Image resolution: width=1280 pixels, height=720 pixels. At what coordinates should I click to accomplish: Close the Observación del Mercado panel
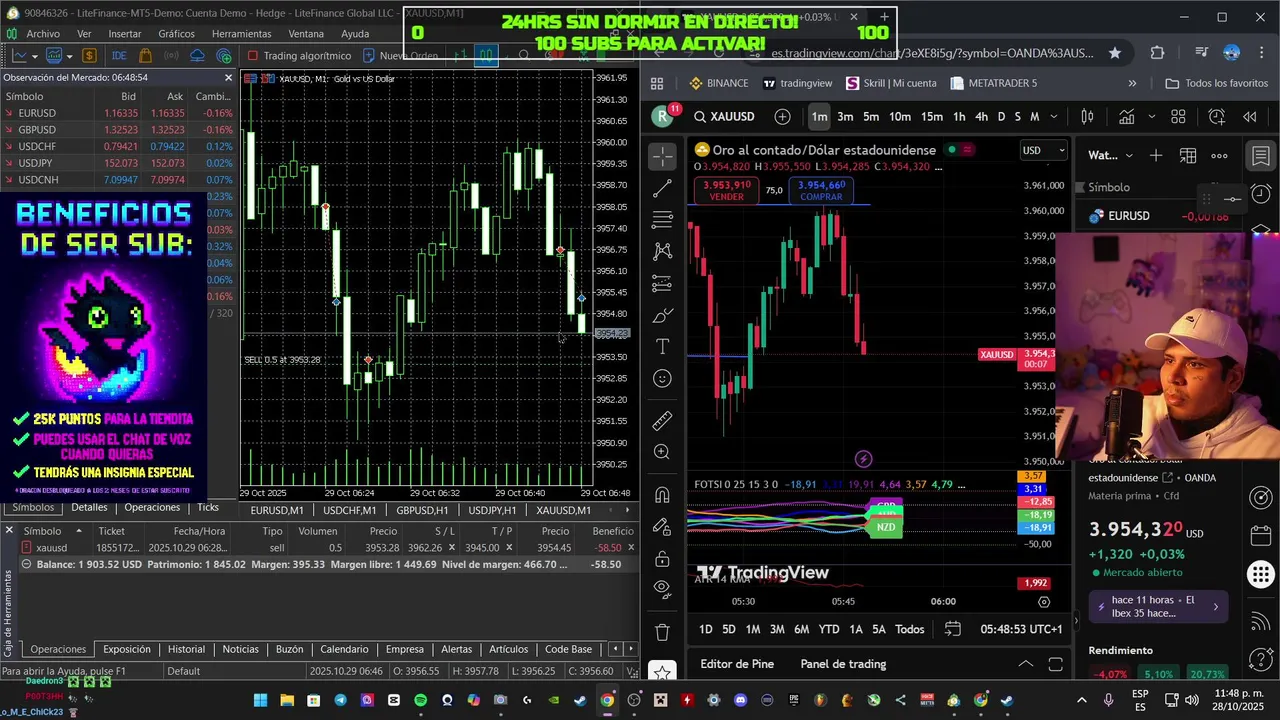point(228,77)
